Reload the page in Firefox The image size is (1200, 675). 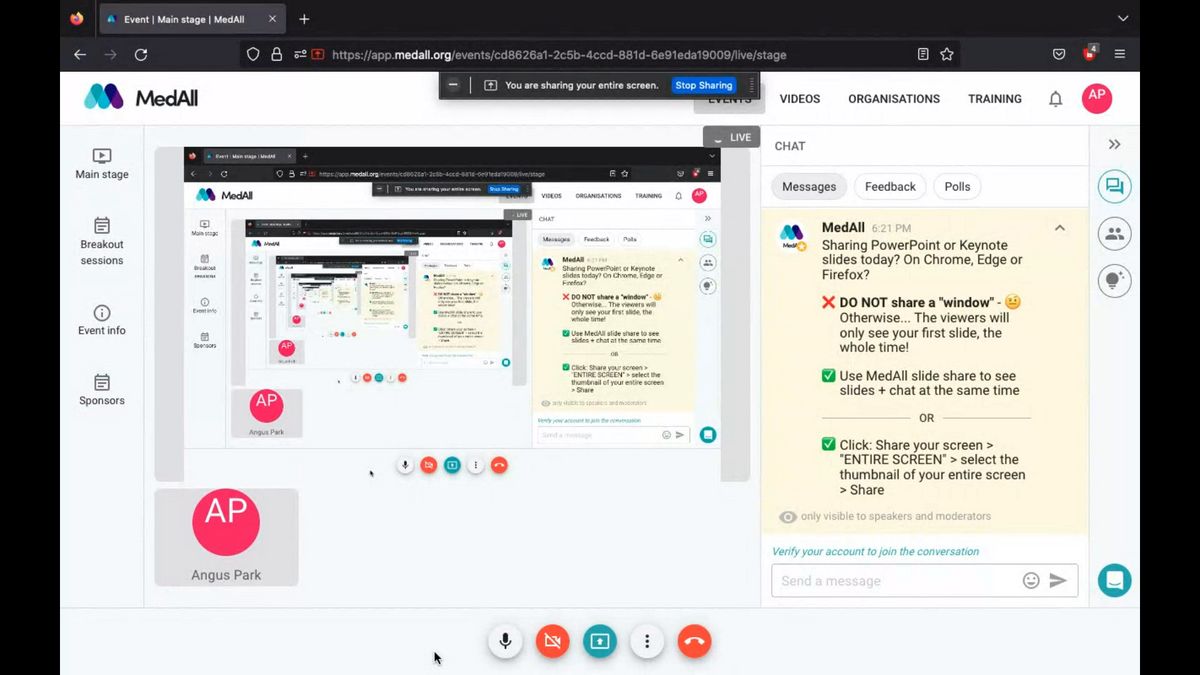click(x=141, y=55)
